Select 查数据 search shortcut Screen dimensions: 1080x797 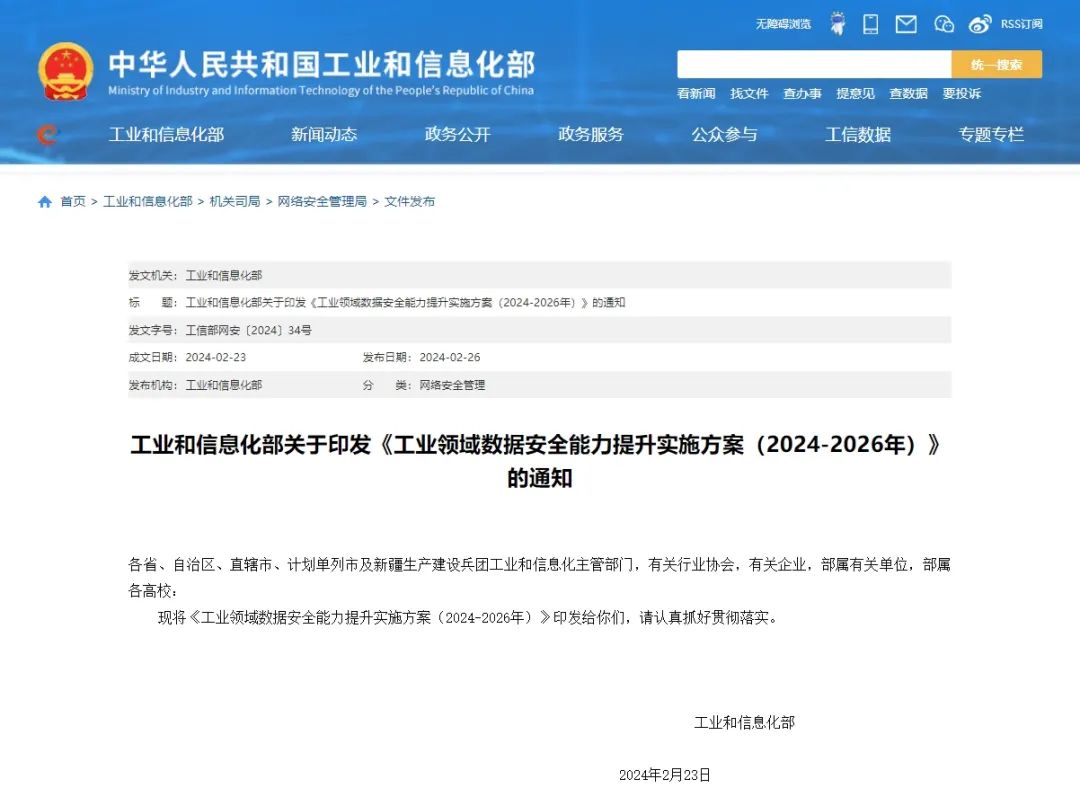coord(908,93)
